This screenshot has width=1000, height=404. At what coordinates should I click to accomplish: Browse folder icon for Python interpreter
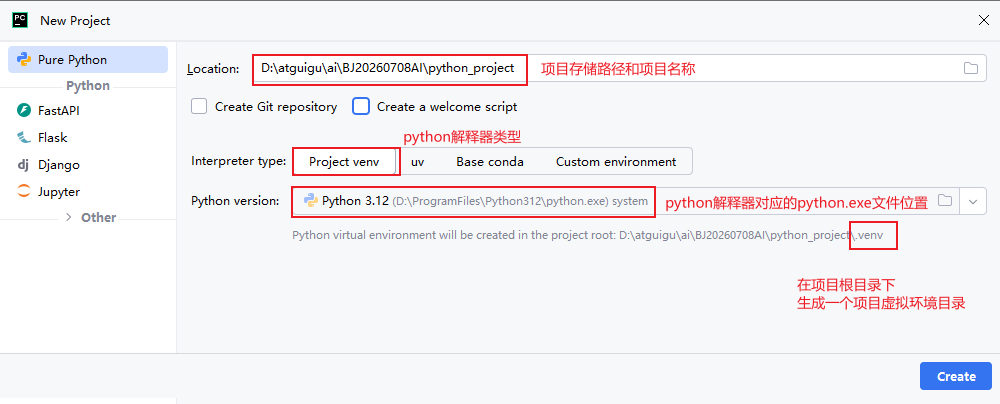945,201
